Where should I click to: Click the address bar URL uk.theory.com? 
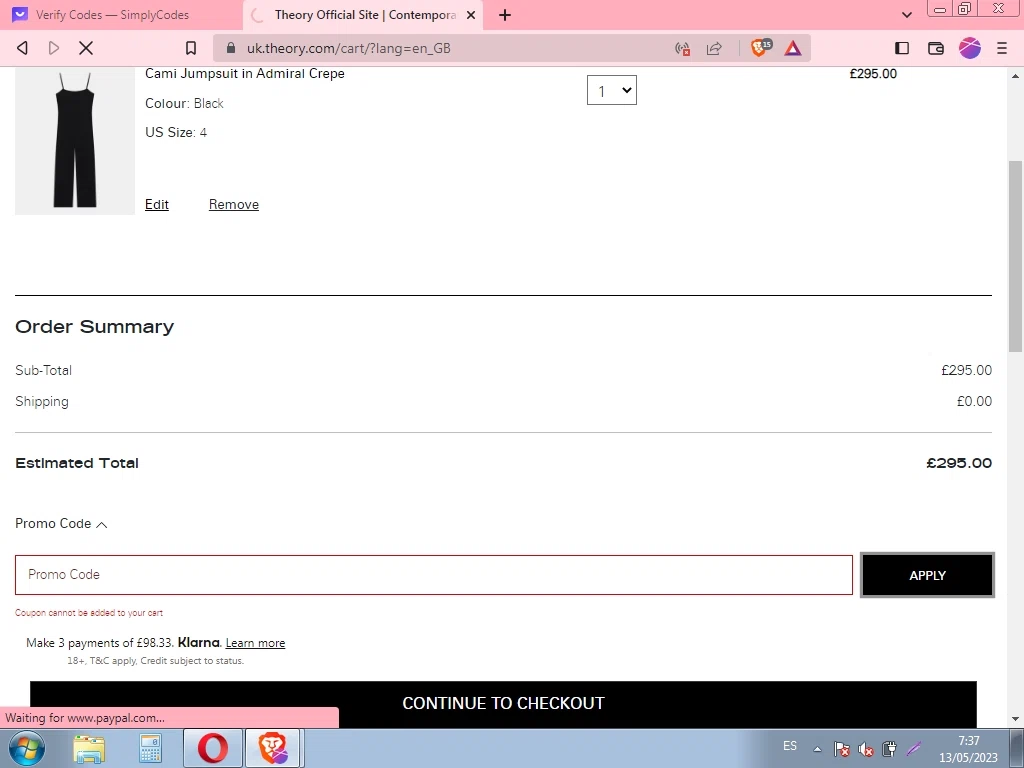point(349,48)
